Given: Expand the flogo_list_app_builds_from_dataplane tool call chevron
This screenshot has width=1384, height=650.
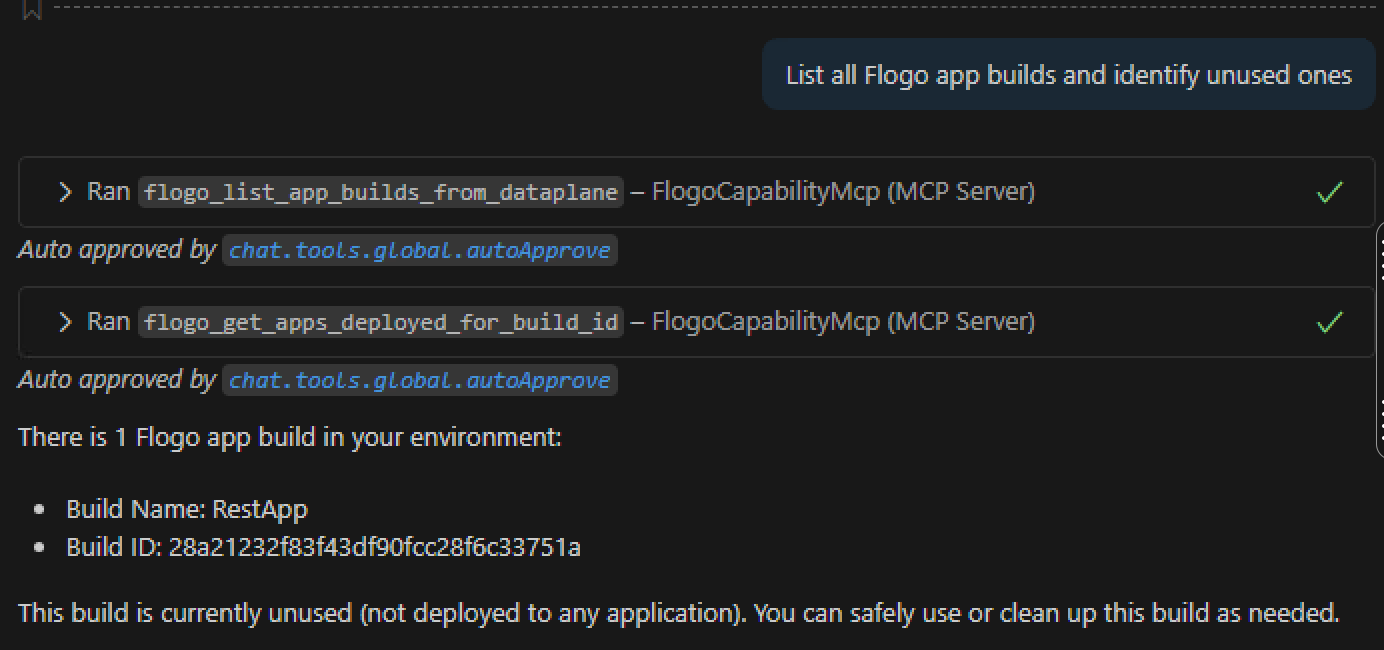Looking at the screenshot, I should tap(65, 192).
